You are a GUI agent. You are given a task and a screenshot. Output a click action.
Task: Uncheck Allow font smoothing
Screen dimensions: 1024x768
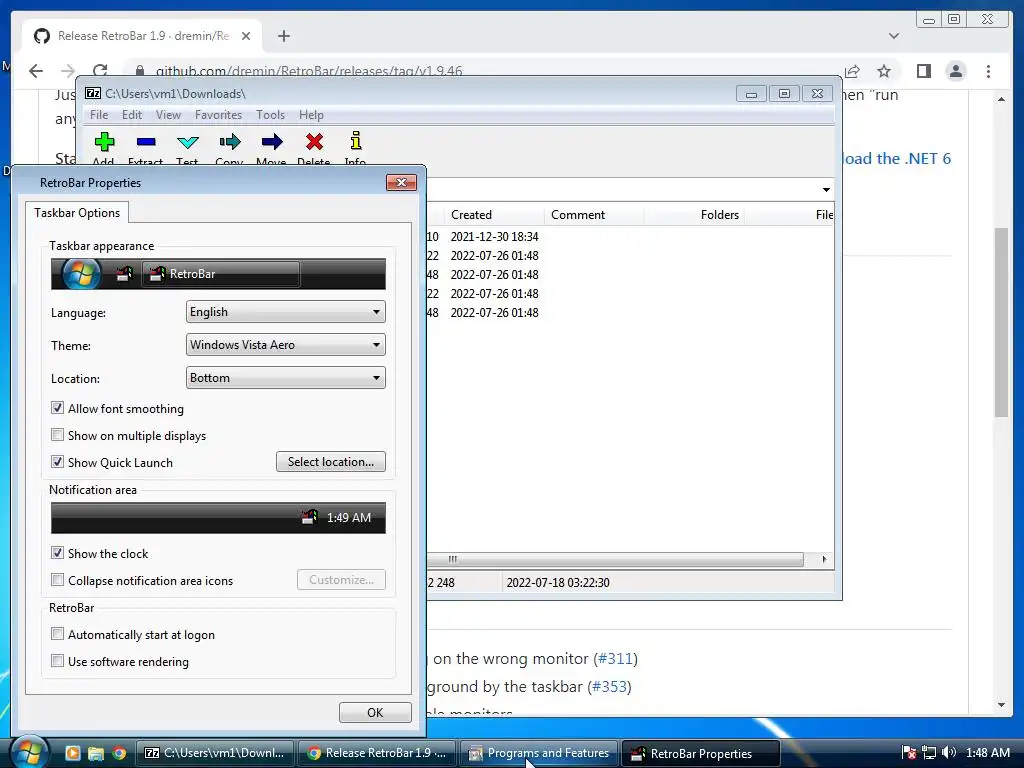(57, 408)
